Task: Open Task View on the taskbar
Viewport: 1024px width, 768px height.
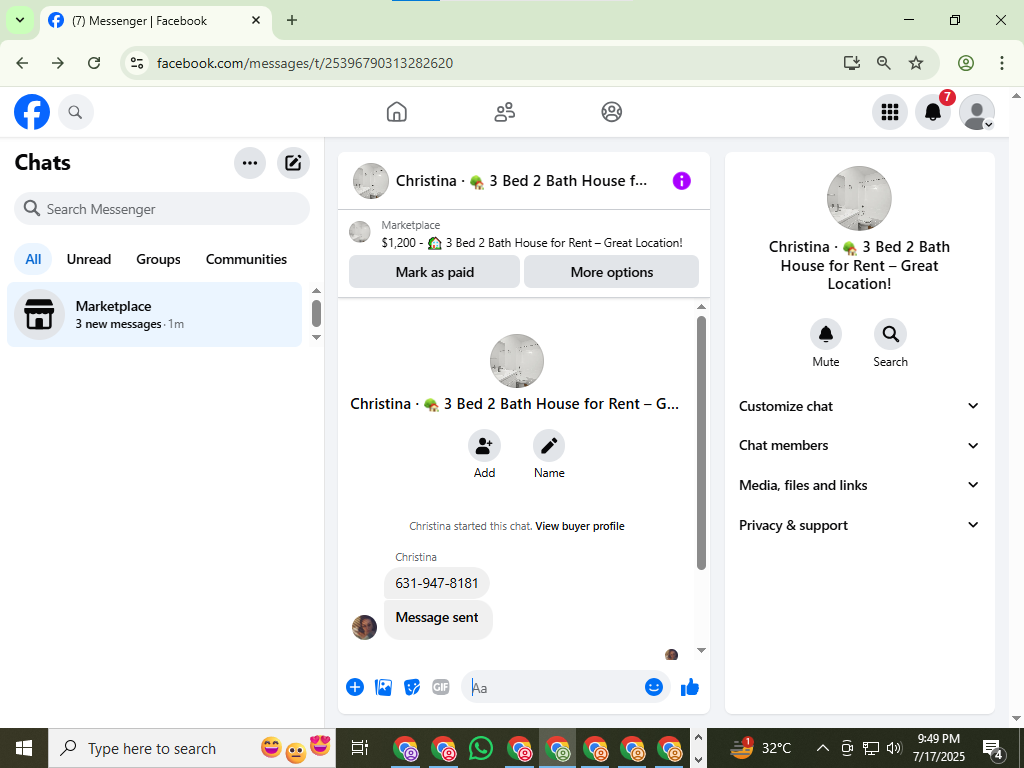Action: pyautogui.click(x=360, y=748)
